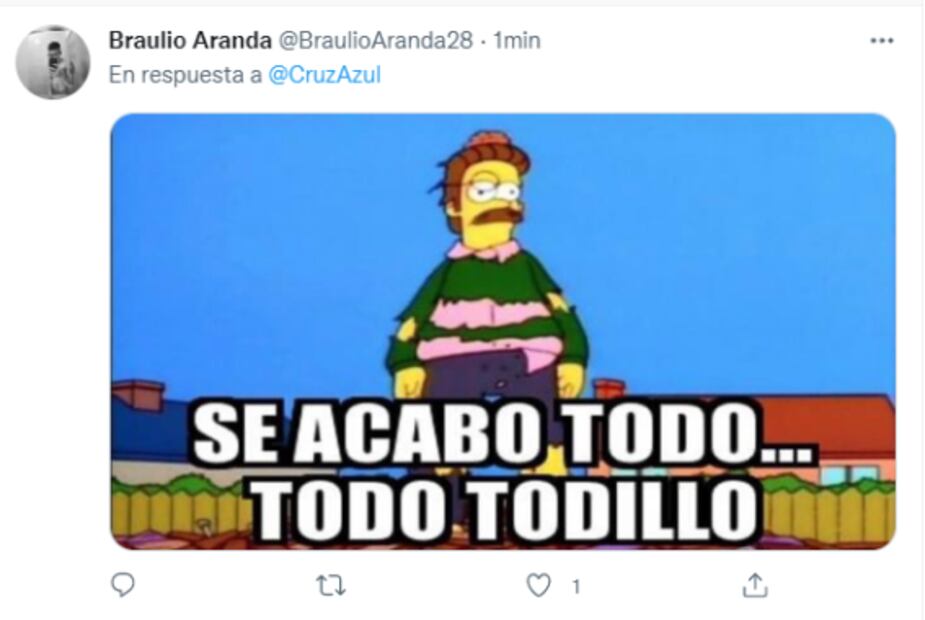925x620 pixels.
Task: Retweet this post with the arrows icon
Action: pyautogui.click(x=330, y=586)
